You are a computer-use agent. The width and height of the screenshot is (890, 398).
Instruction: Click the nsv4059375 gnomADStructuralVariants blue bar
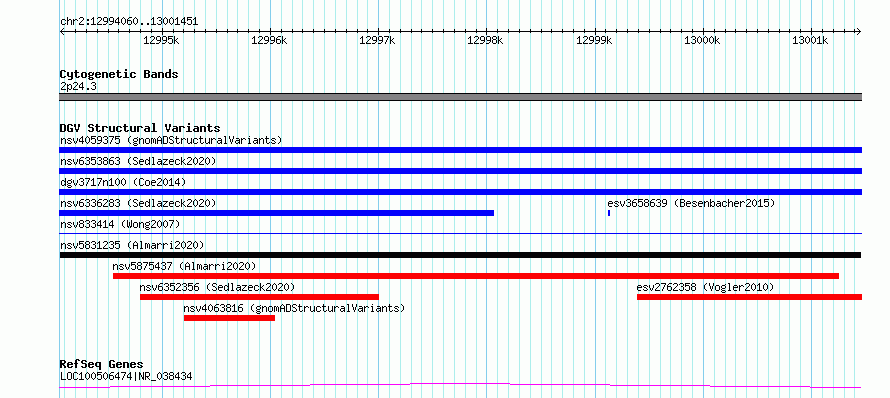point(460,150)
